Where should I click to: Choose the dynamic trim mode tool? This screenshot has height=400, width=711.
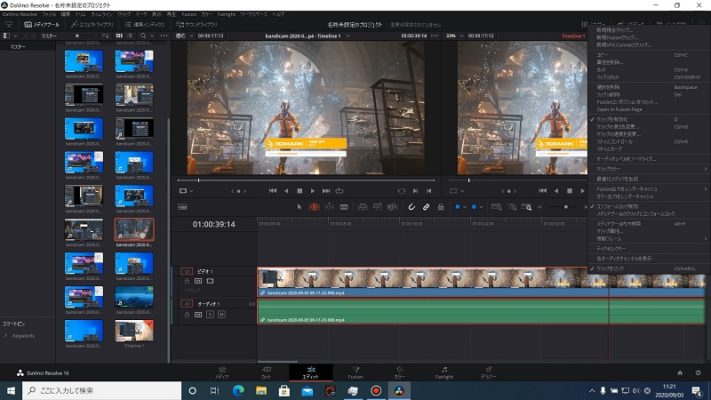(329, 207)
